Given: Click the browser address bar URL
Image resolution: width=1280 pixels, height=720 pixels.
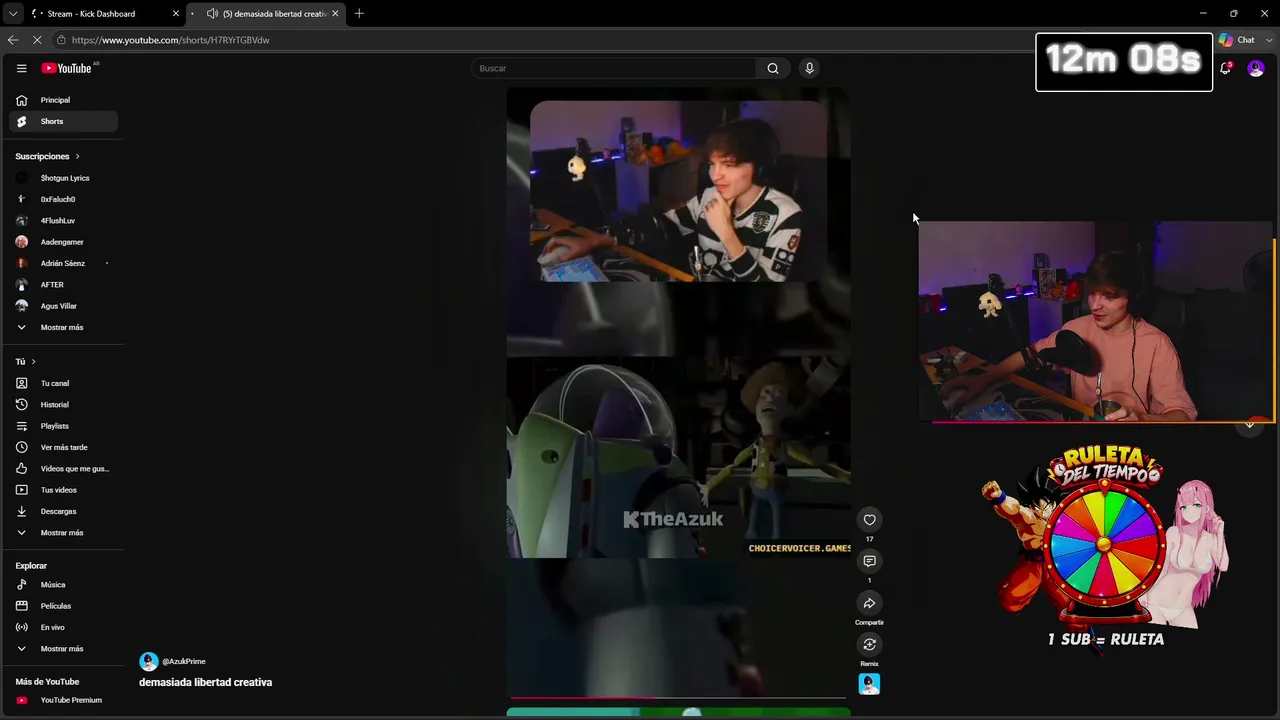Looking at the screenshot, I should point(170,40).
